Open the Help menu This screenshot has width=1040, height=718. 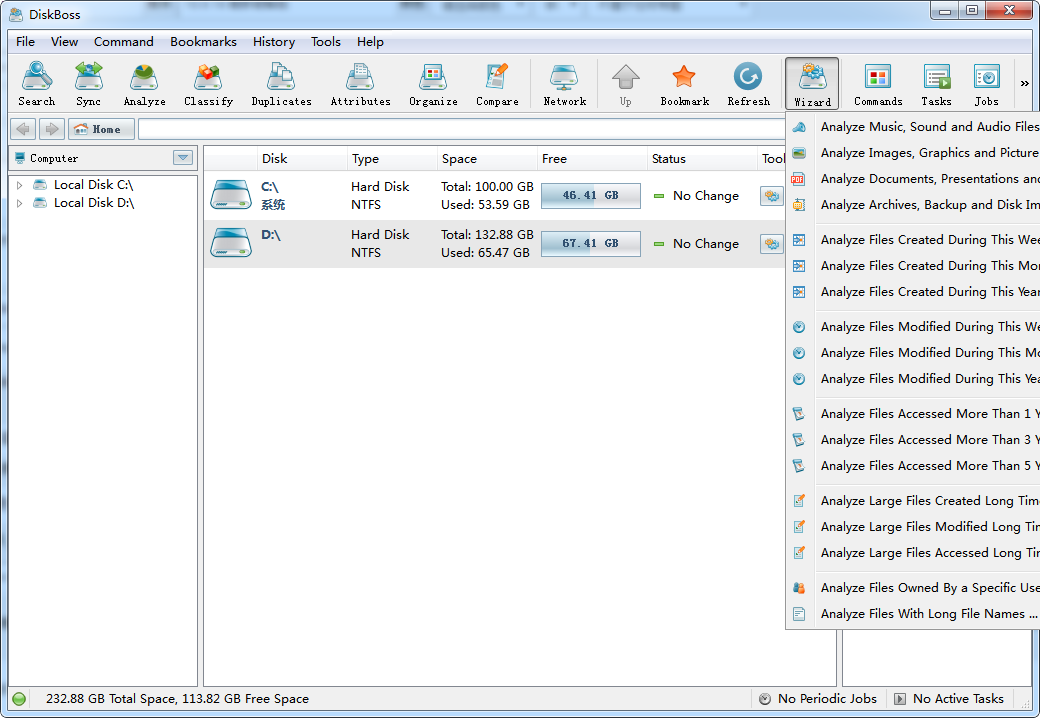[370, 42]
